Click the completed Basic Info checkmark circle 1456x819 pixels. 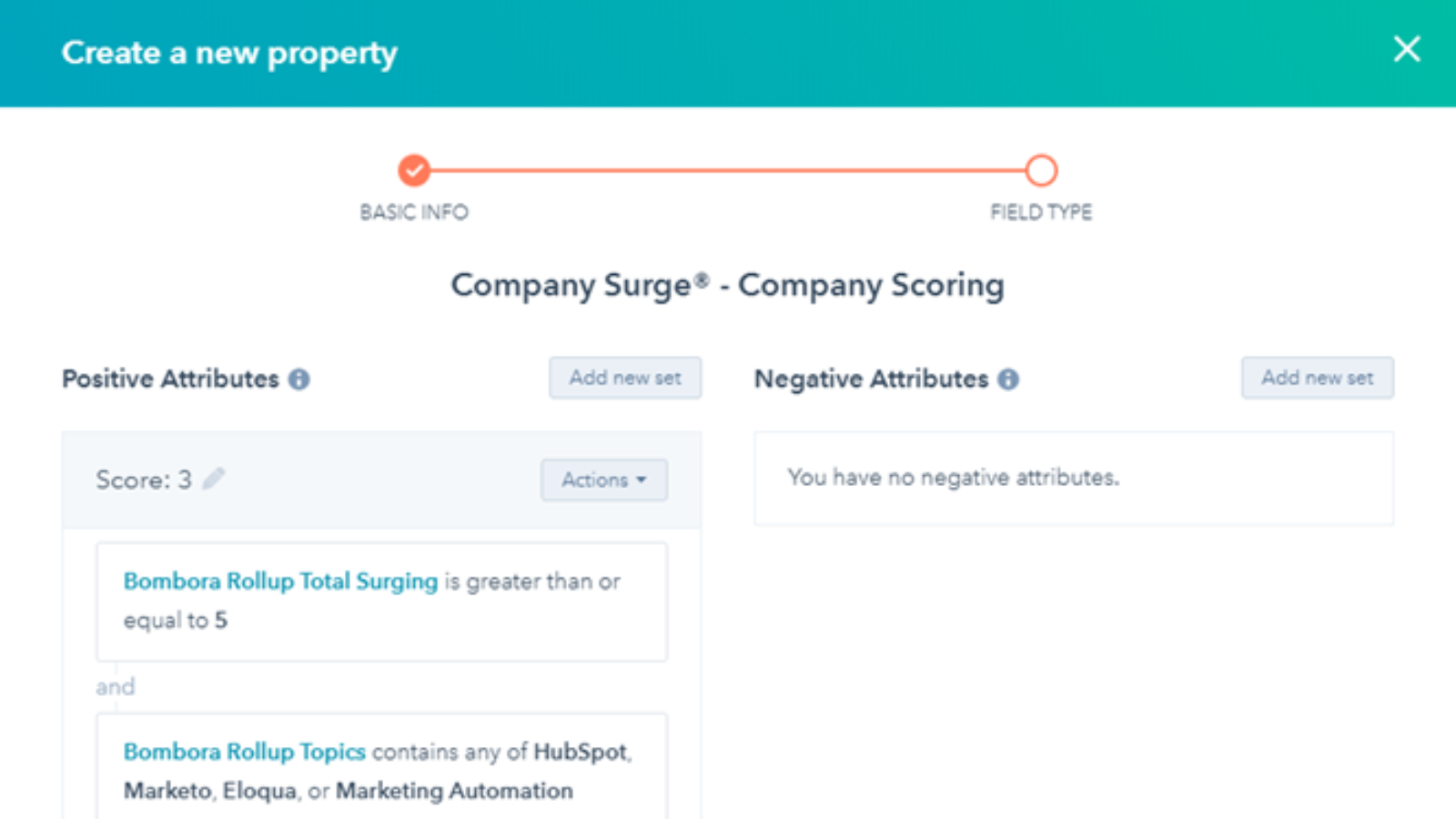[414, 170]
